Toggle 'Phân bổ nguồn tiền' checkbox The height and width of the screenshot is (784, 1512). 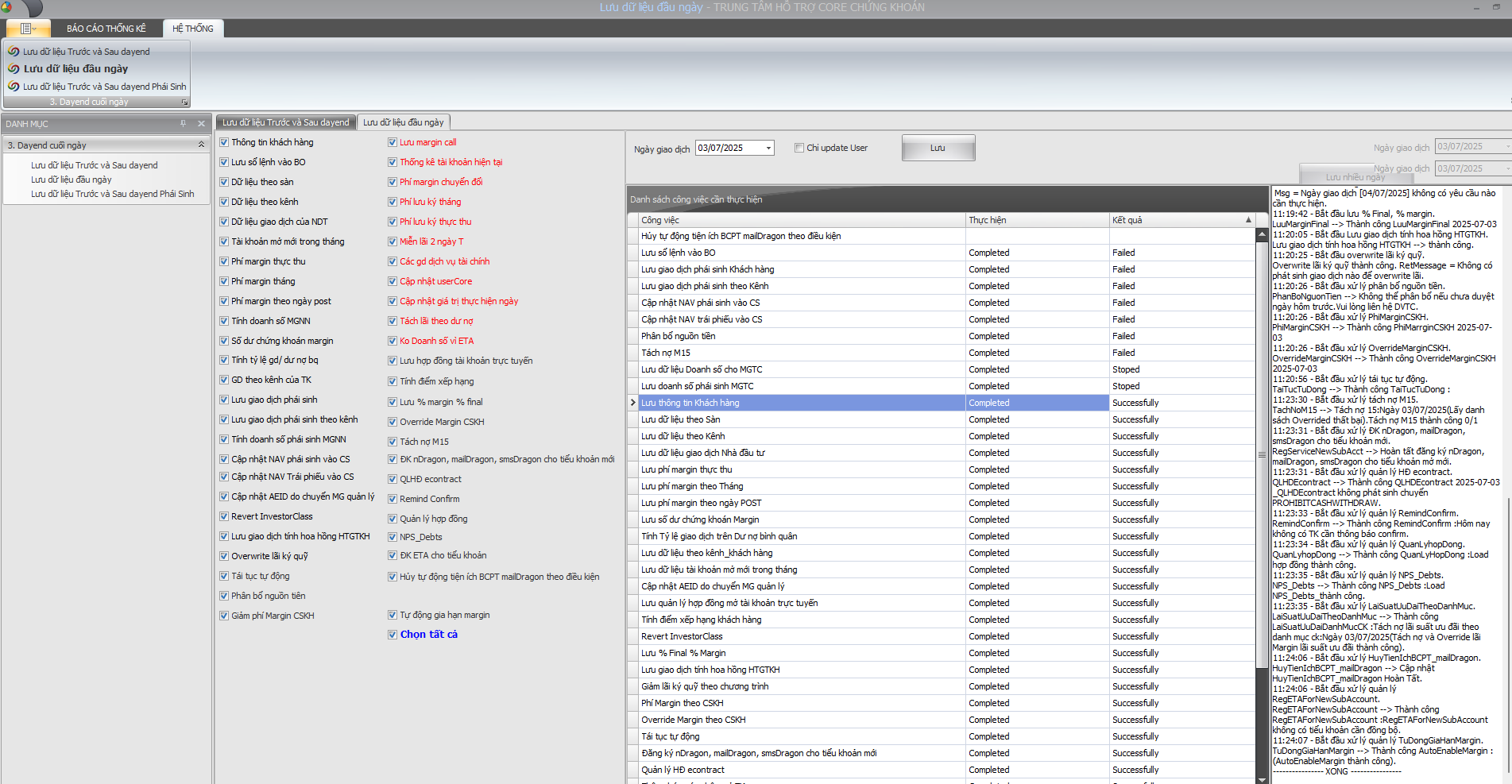224,596
